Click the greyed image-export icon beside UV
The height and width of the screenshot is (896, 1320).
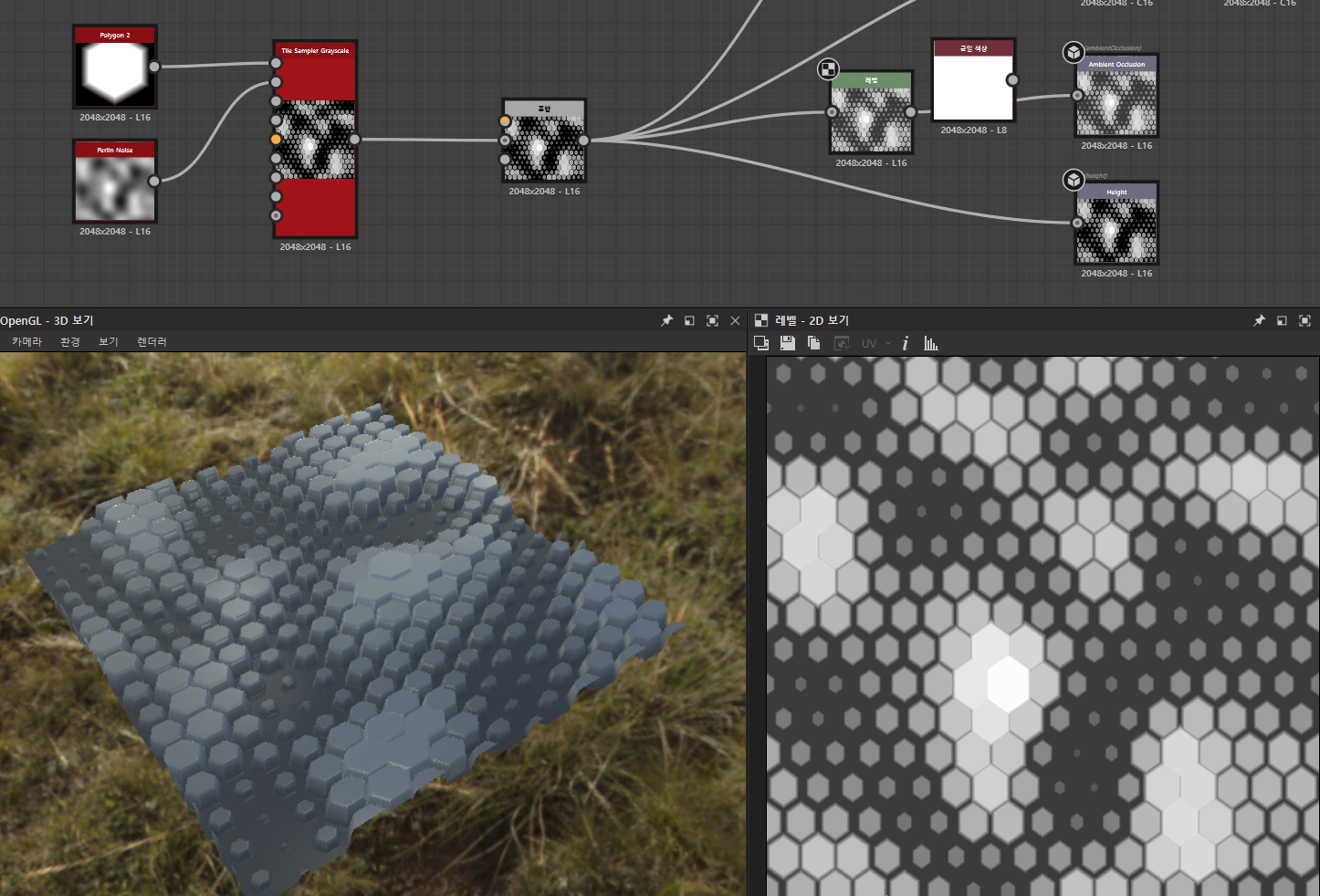tap(842, 343)
